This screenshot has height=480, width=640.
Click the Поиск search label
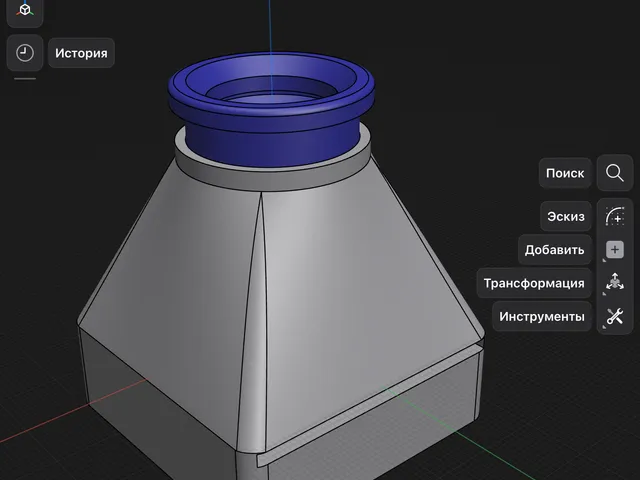pyautogui.click(x=565, y=173)
